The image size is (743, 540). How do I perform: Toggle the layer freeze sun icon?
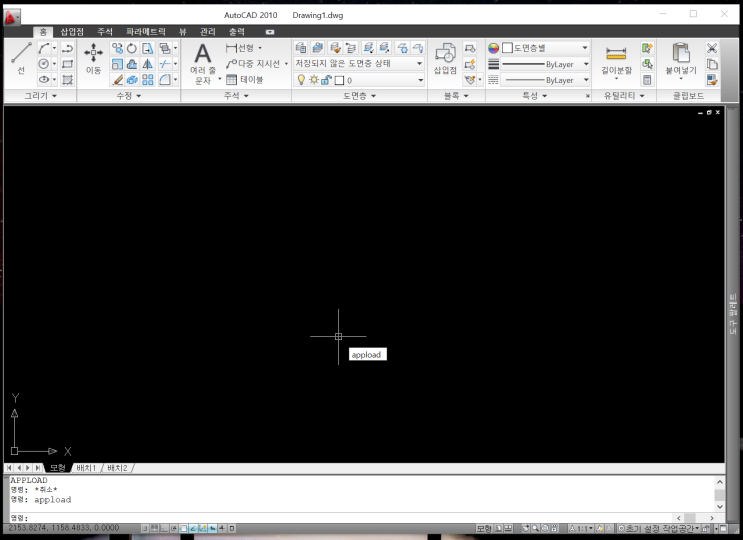point(314,80)
